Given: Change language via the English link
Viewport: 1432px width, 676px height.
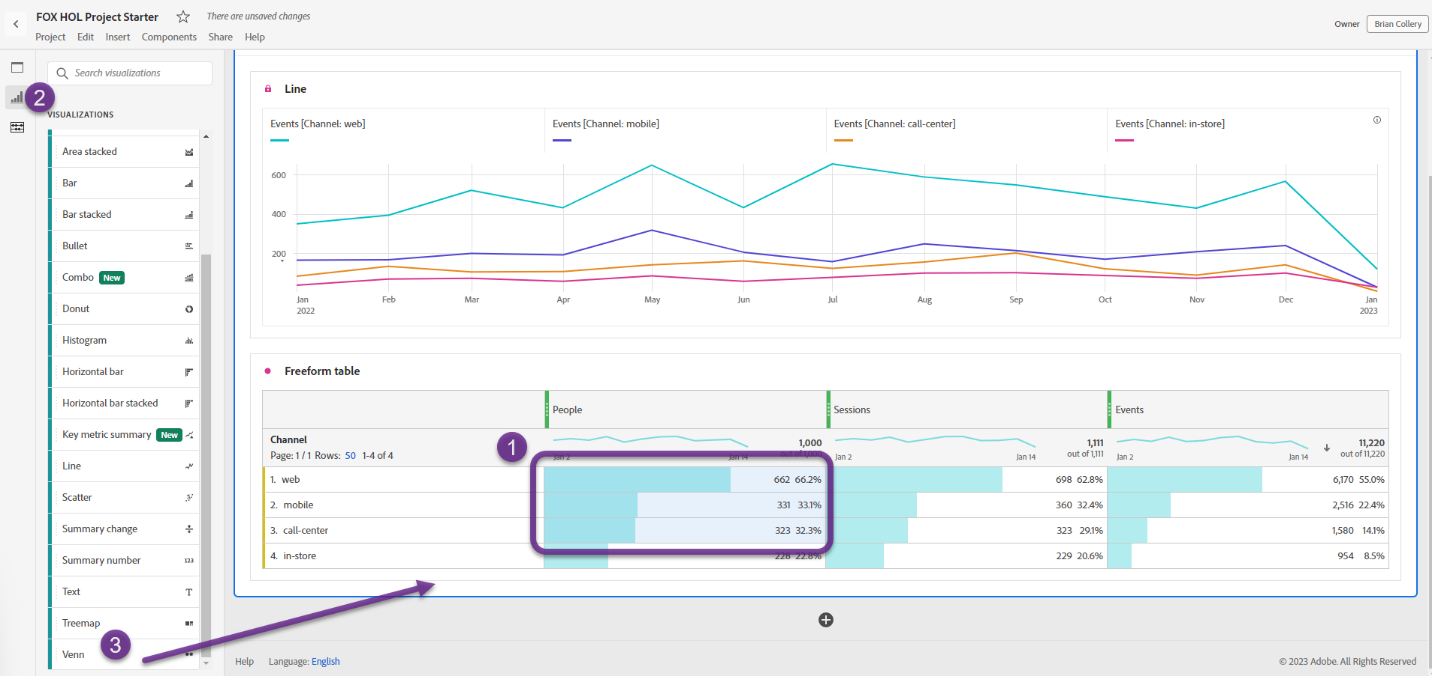Looking at the screenshot, I should point(326,662).
